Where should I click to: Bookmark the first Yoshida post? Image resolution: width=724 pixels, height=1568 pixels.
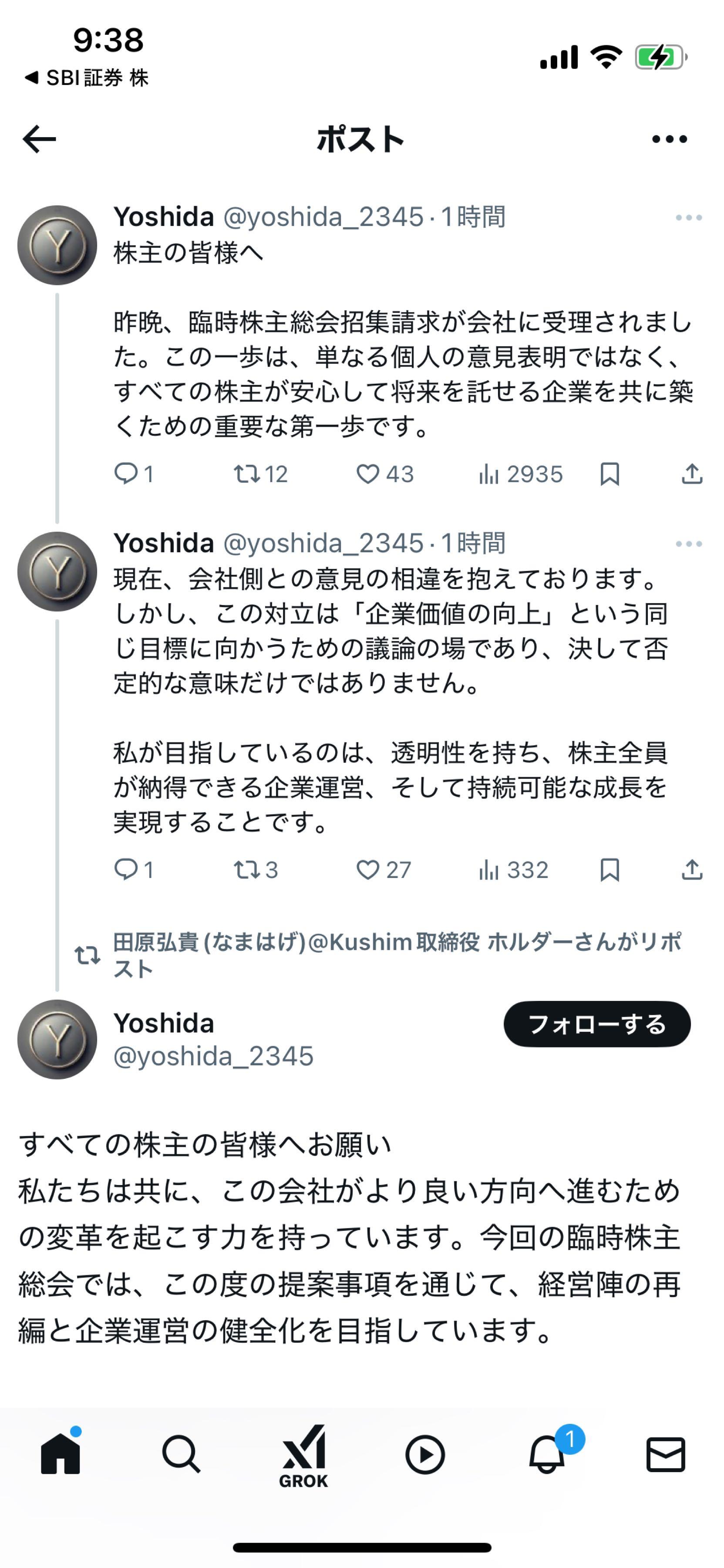[611, 474]
